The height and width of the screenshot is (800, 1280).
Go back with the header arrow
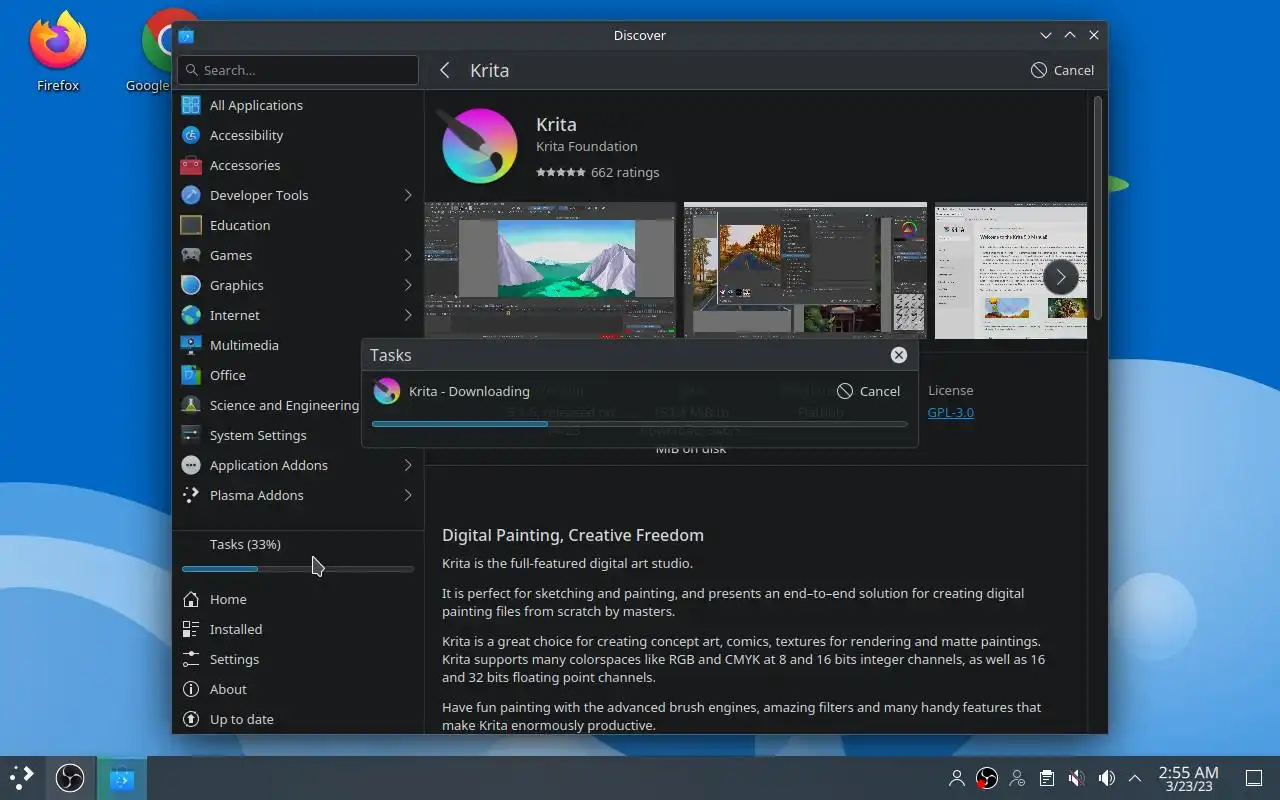[x=445, y=70]
